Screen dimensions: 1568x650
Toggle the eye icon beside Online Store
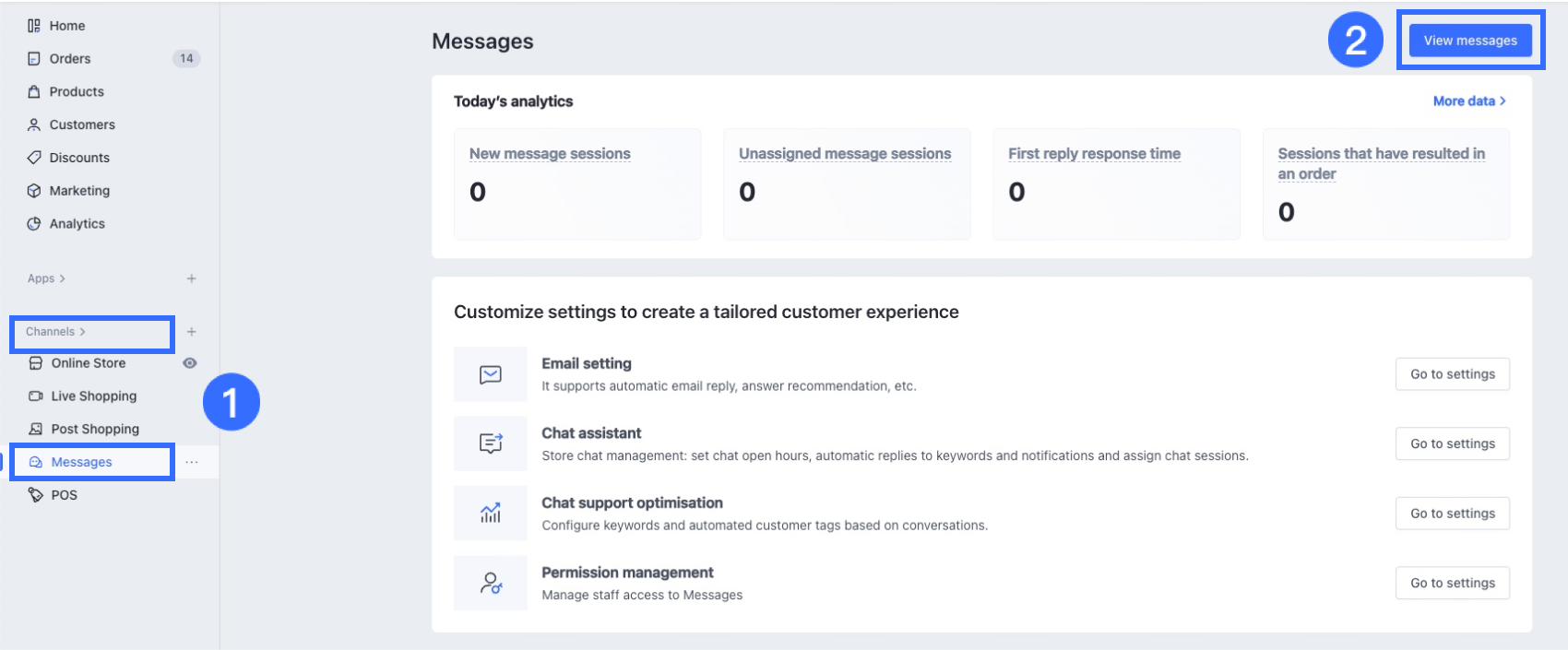190,363
